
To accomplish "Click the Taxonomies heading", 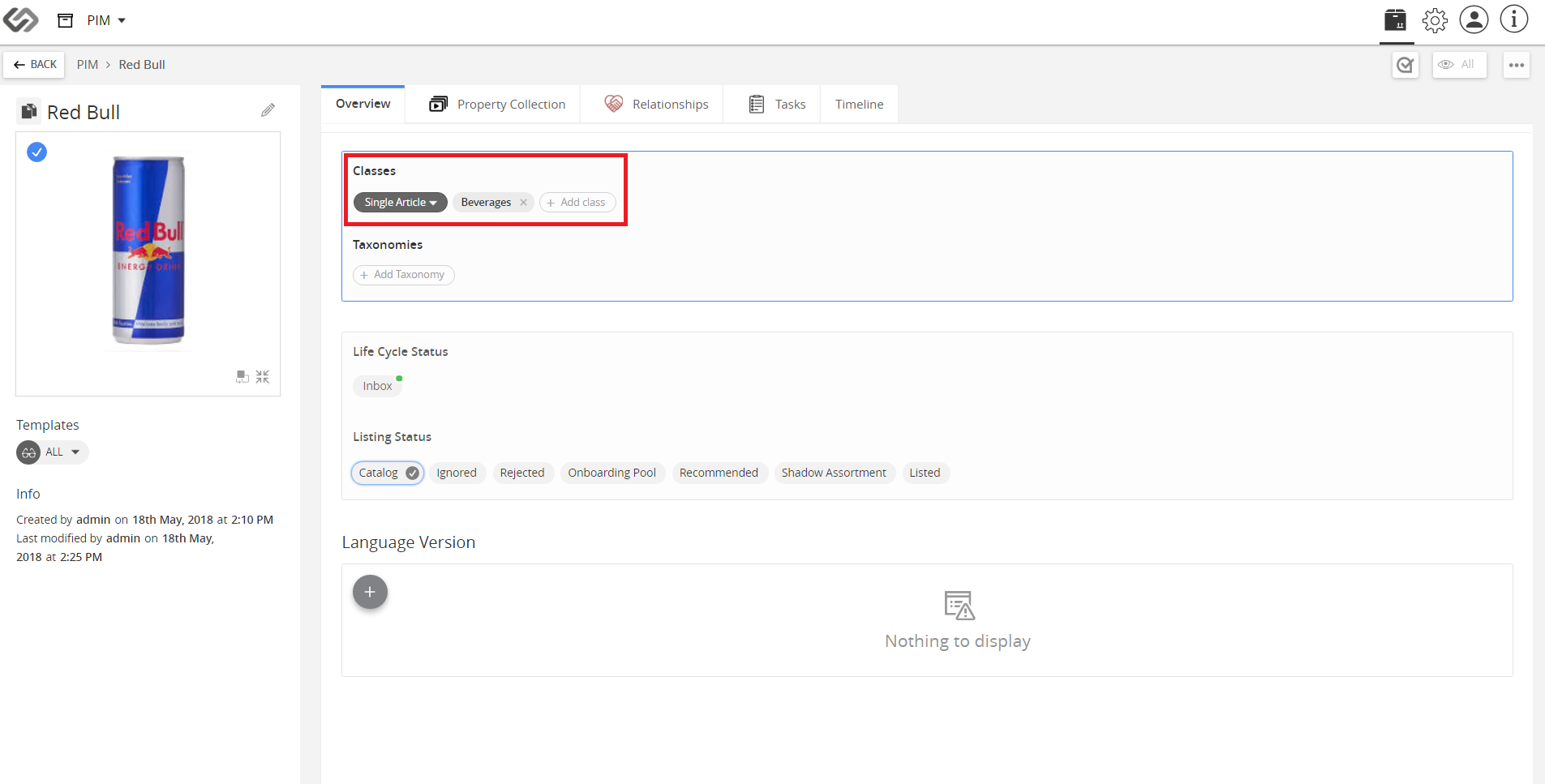I will coord(388,245).
